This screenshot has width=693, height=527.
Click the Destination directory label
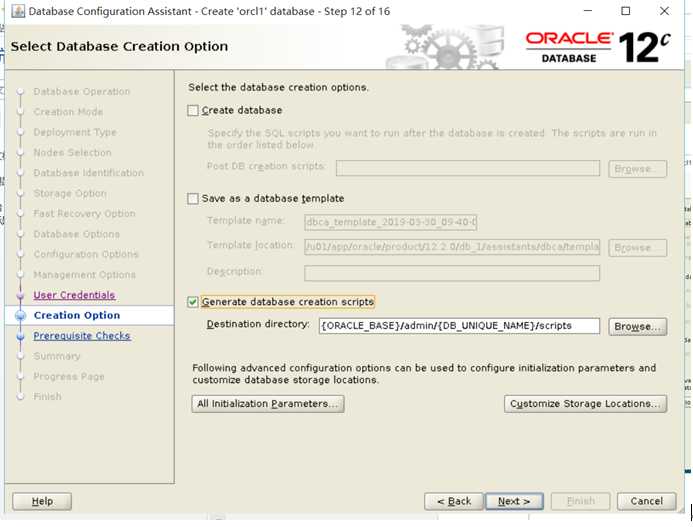click(258, 324)
